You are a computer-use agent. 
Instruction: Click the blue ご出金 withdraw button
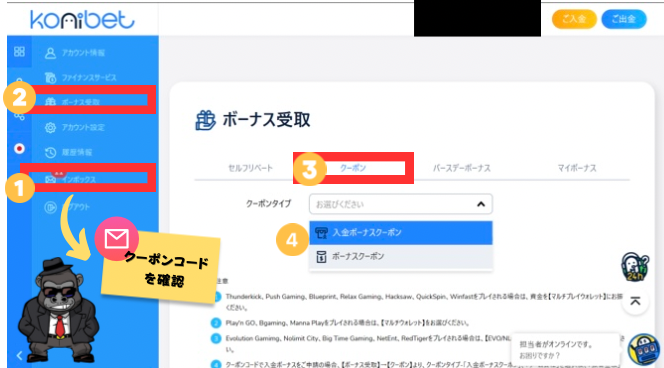[624, 19]
